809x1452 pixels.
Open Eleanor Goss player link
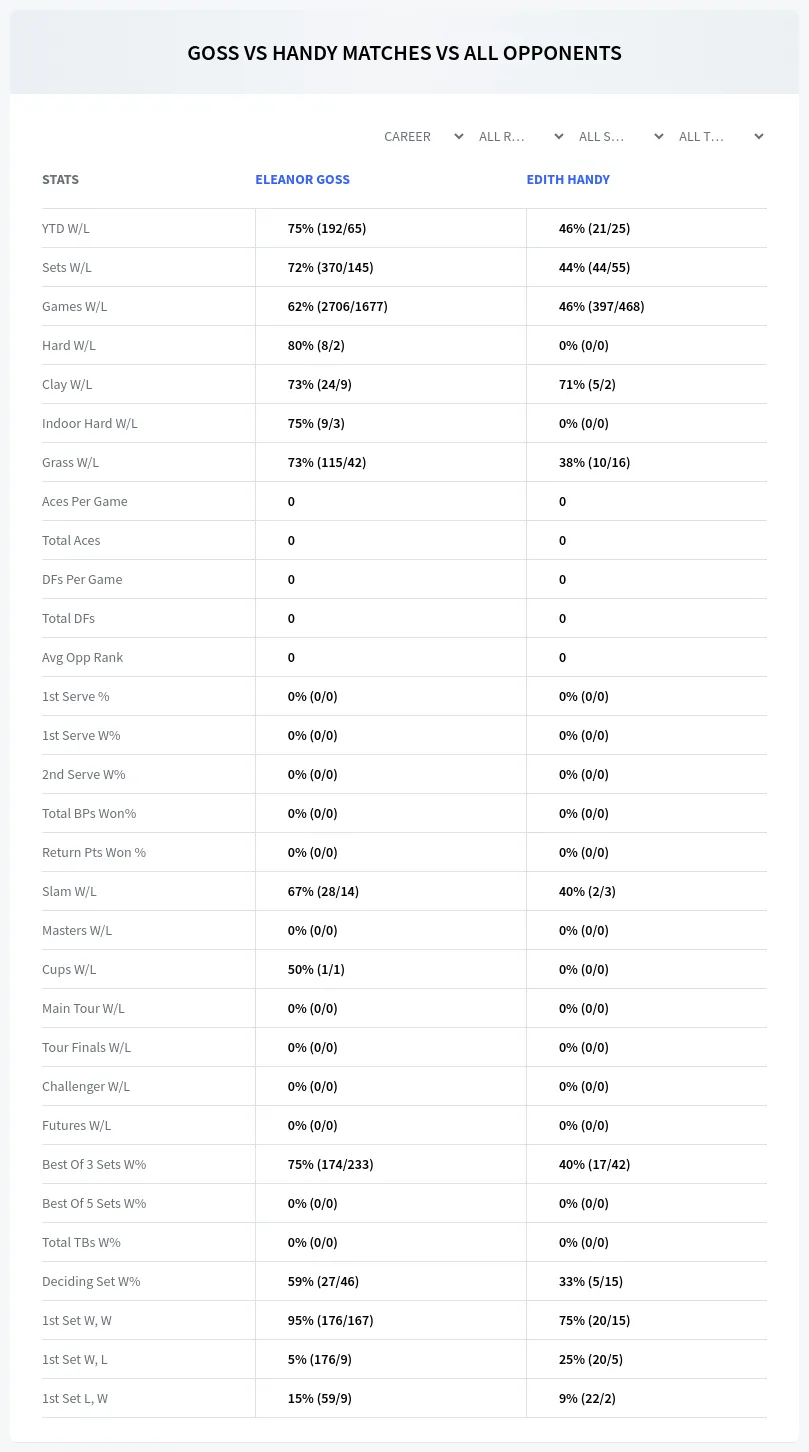302,180
